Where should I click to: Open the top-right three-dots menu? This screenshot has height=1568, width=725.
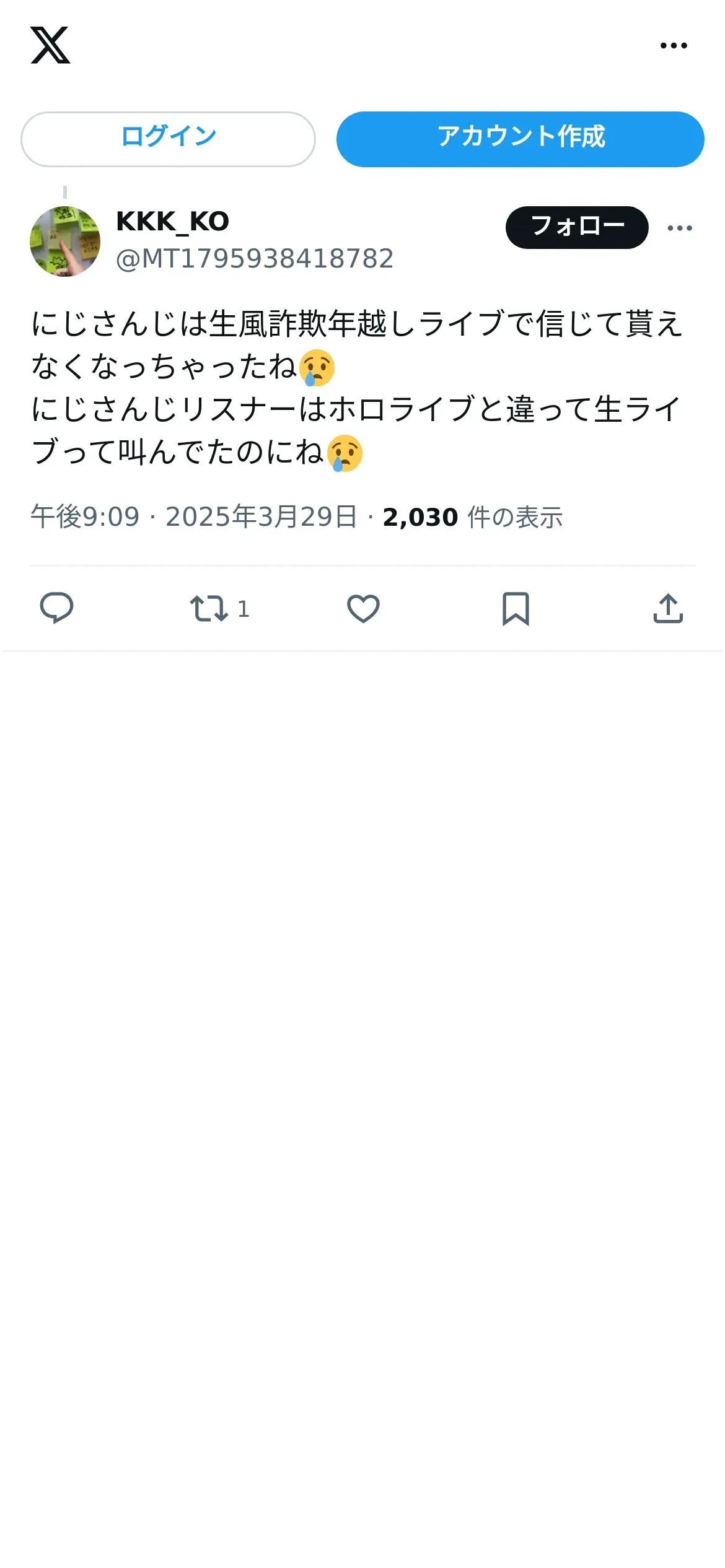tap(674, 45)
